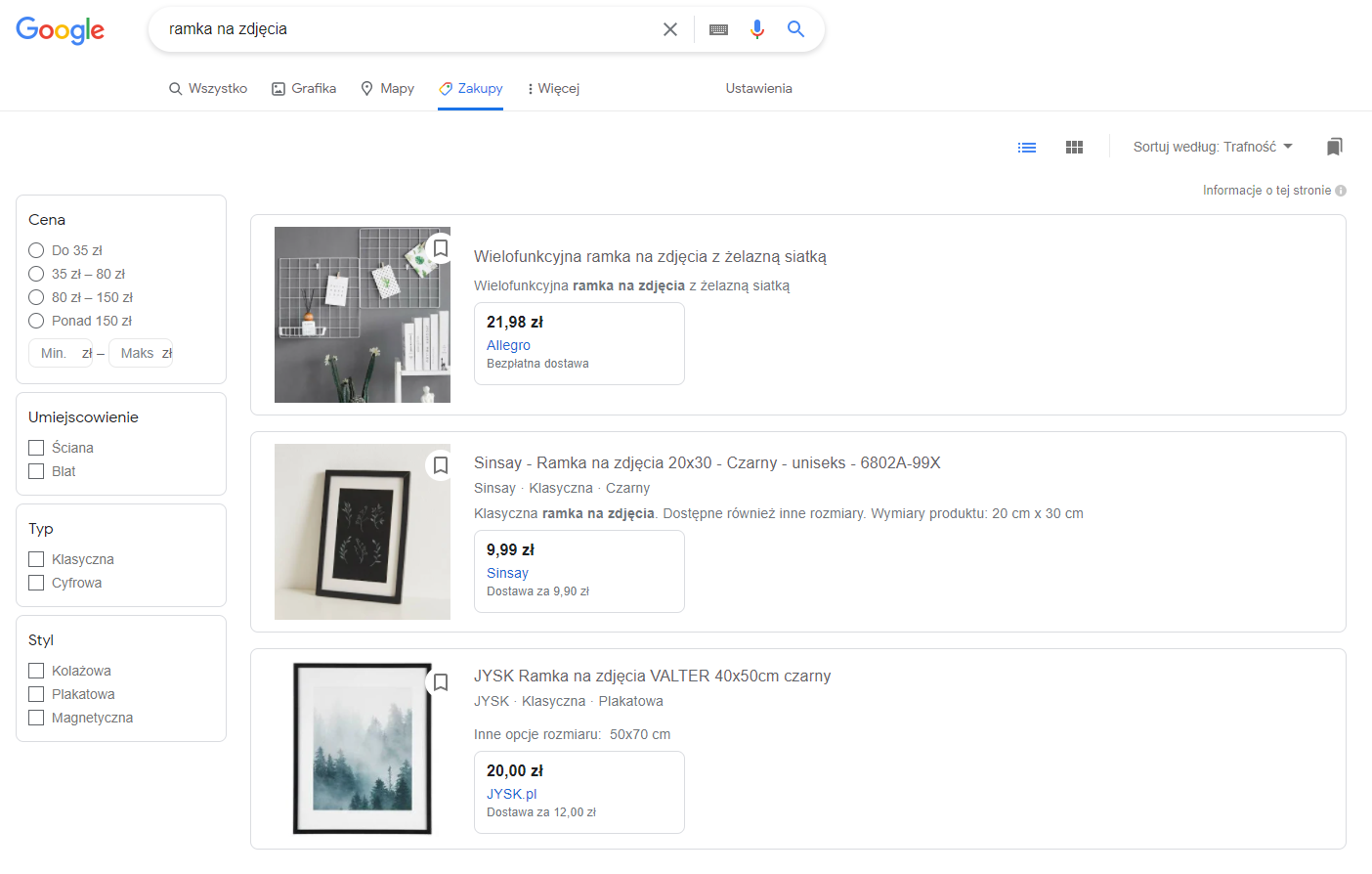Select price filter Do 35 zł

[36, 250]
